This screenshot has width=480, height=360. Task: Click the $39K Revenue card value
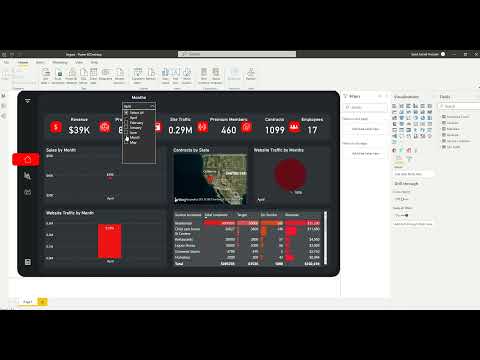click(79, 130)
